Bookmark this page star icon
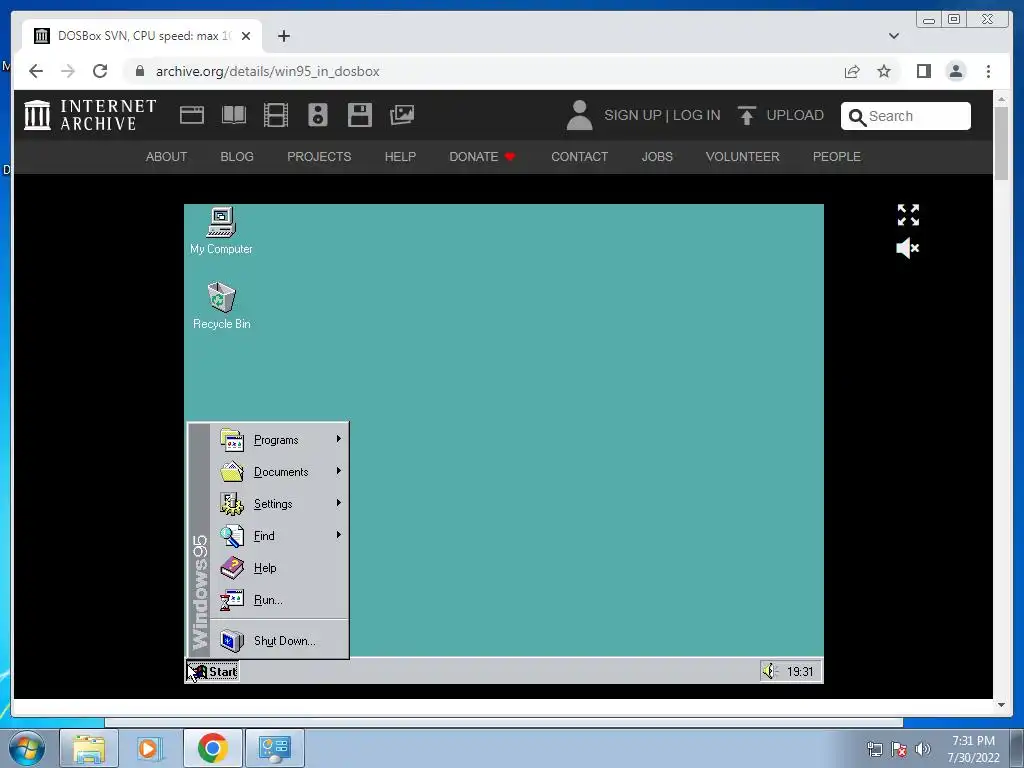 click(x=884, y=72)
